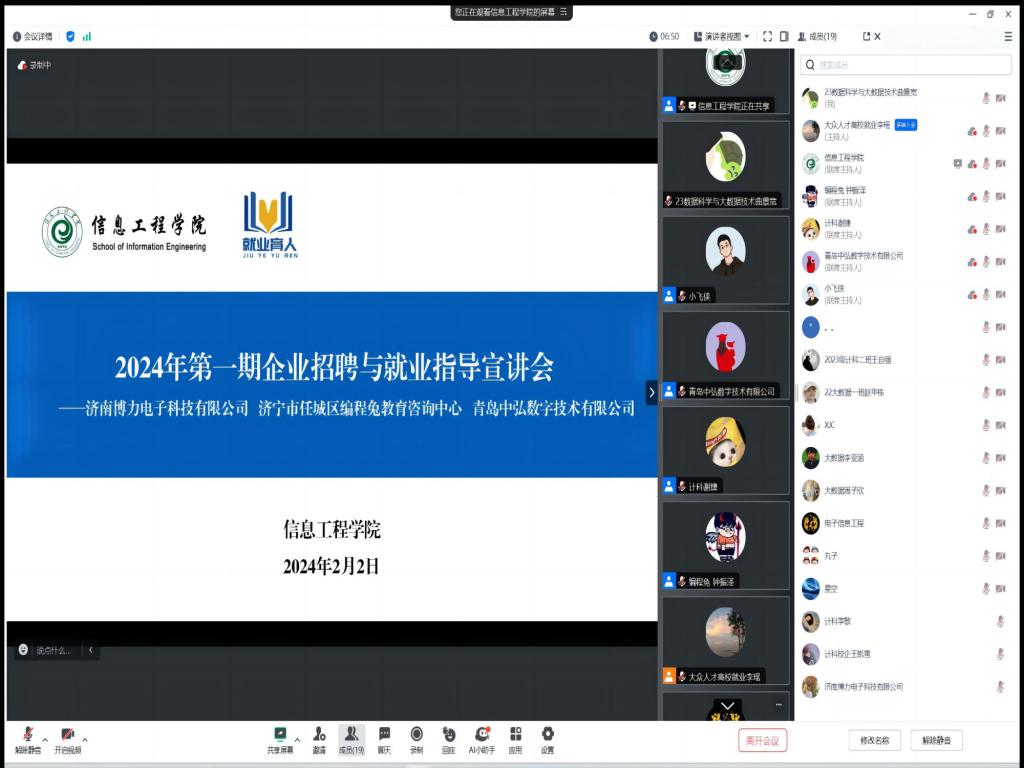Viewport: 1024px width, 768px height.
Task: Open the 演讲者视图 view dropdown
Action: pyautogui.click(x=721, y=37)
